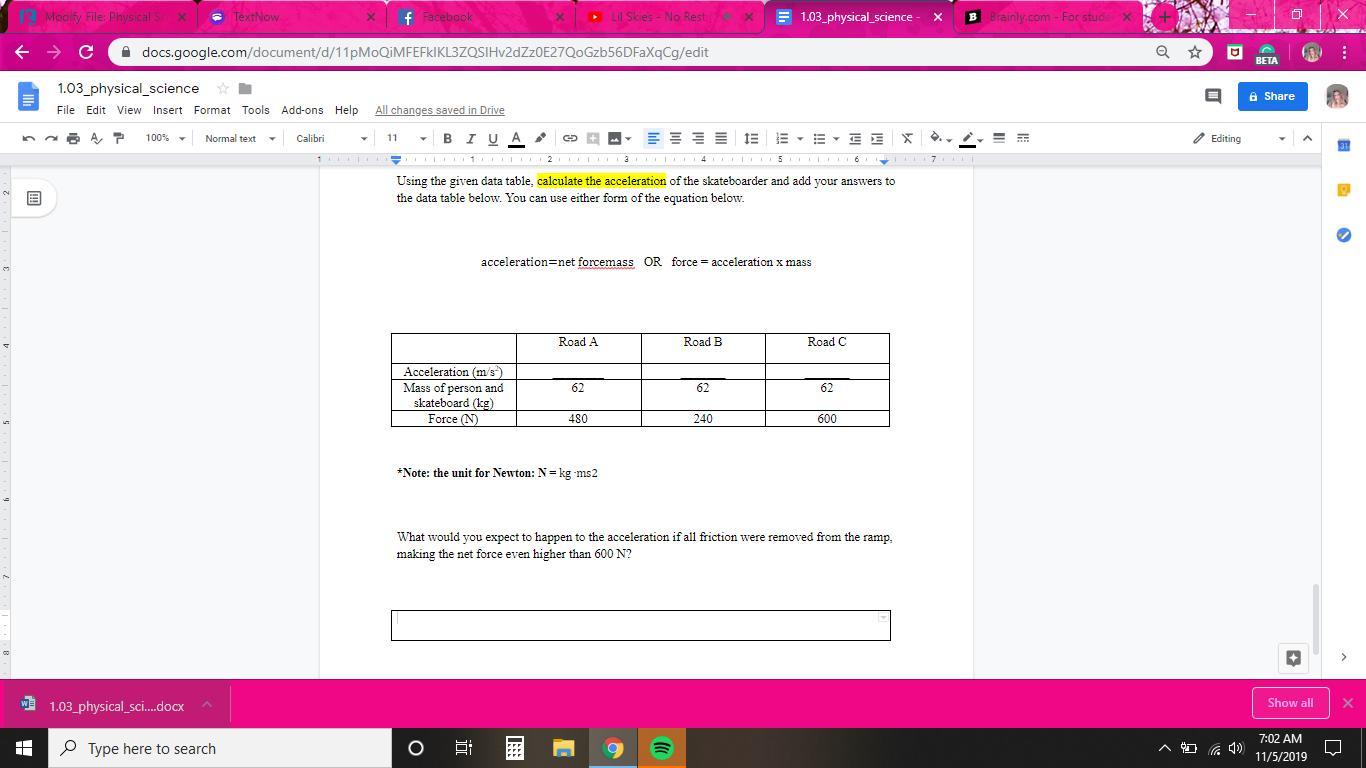Open comment history in Docs header
The image size is (1366, 768).
[1213, 96]
